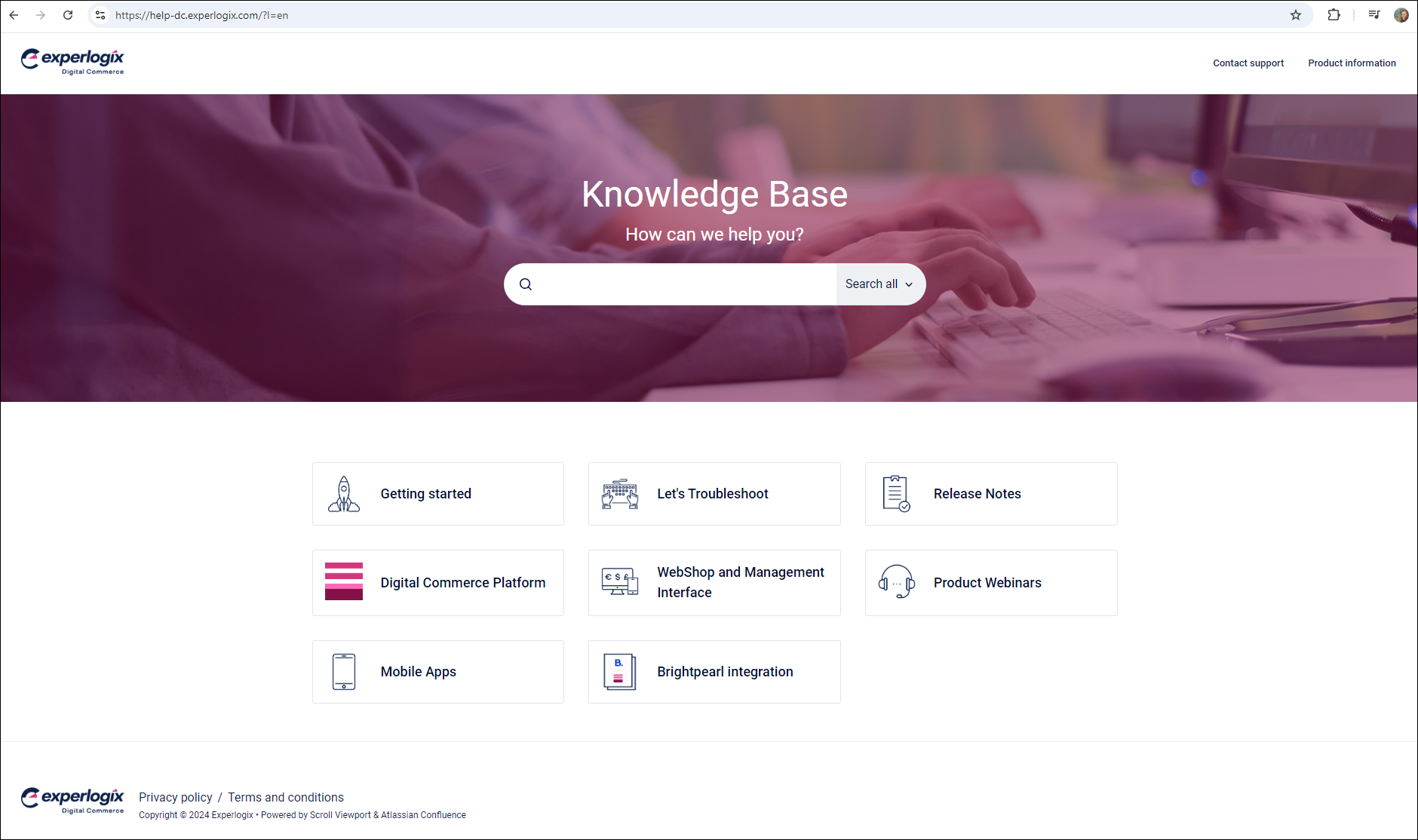
Task: Open the browser extensions puzzle icon
Action: [1334, 14]
